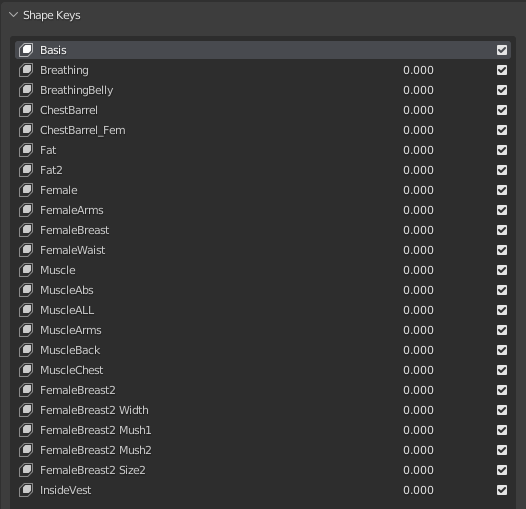526x509 pixels.
Task: Select the FemaleBreast2 Mush1 name text
Action: coord(96,430)
